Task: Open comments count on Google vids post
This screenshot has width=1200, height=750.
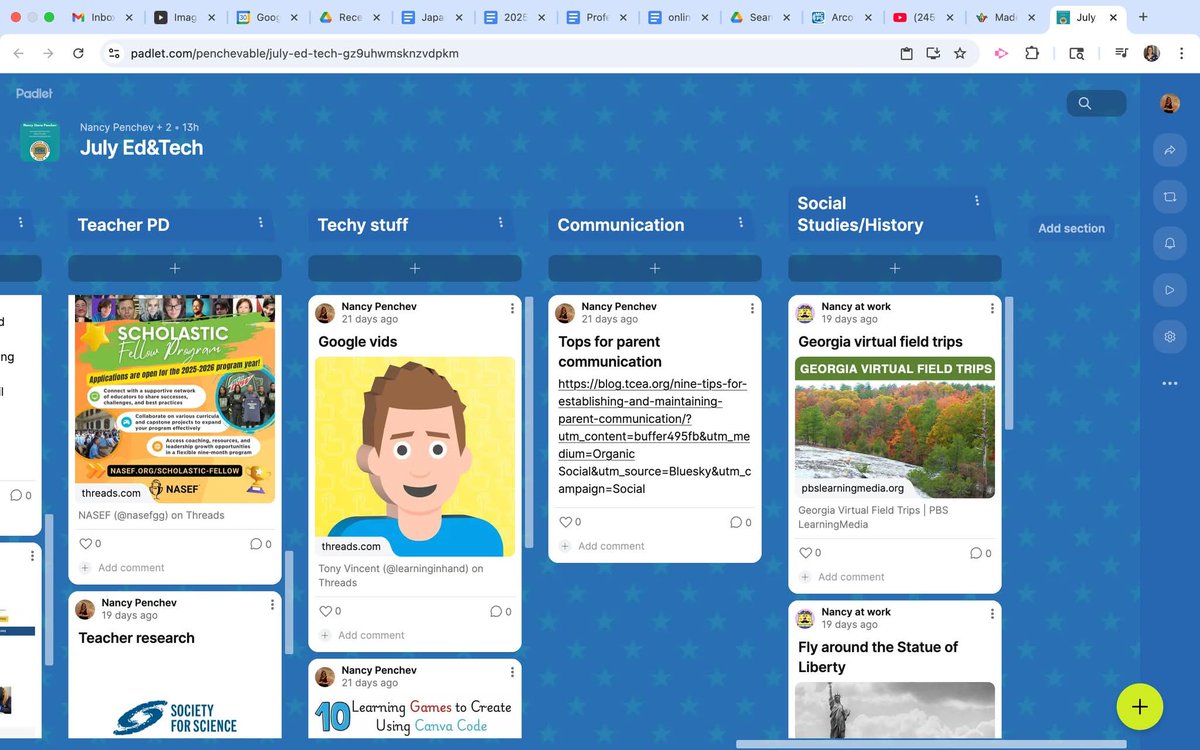Action: (x=500, y=611)
